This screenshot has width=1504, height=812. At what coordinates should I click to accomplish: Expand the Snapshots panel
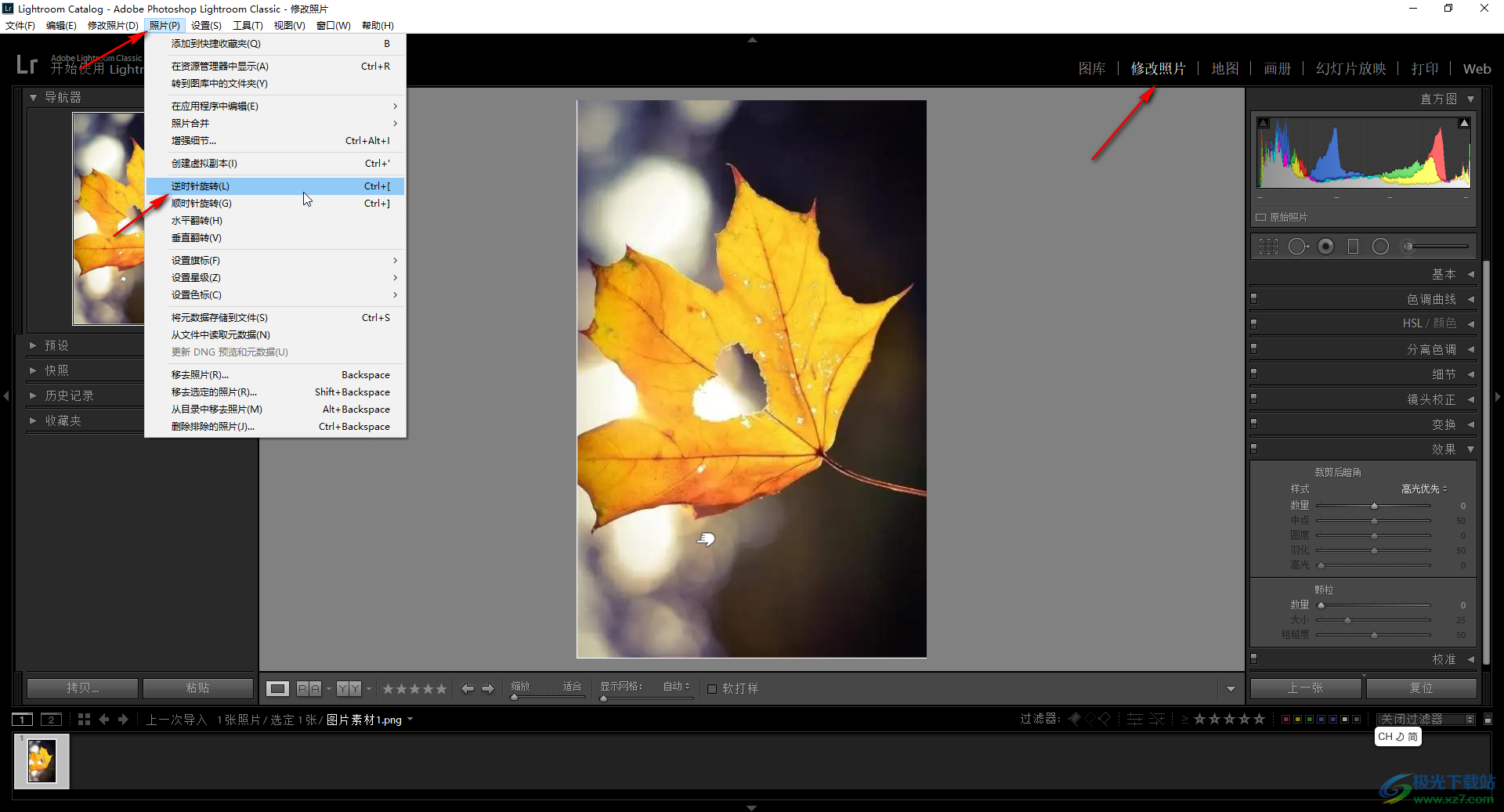pyautogui.click(x=33, y=370)
